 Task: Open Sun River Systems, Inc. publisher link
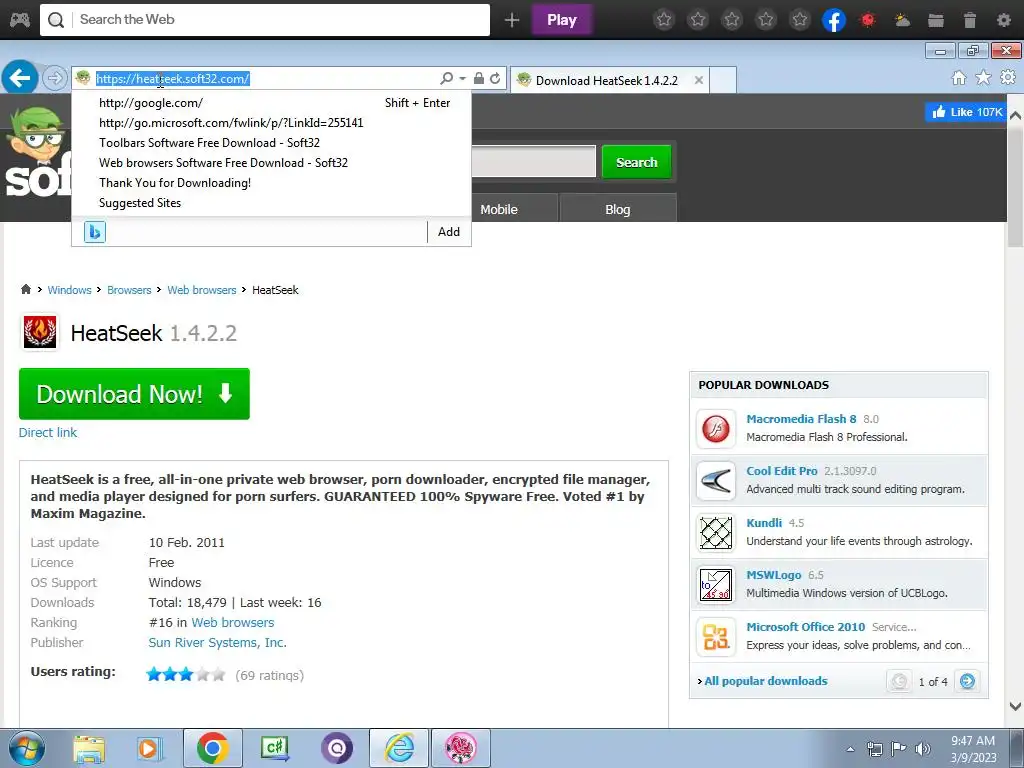[217, 643]
